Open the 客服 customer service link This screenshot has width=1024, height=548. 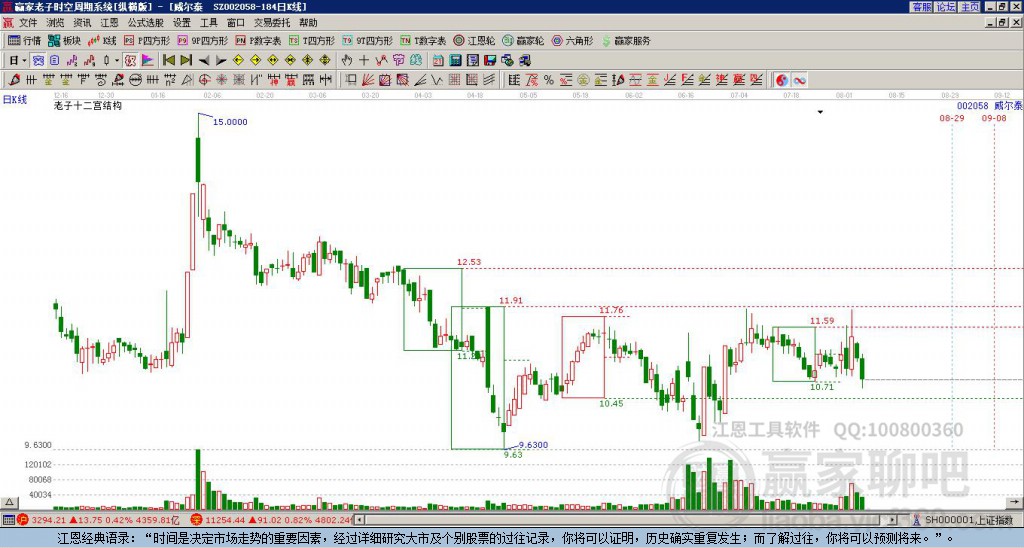click(921, 7)
